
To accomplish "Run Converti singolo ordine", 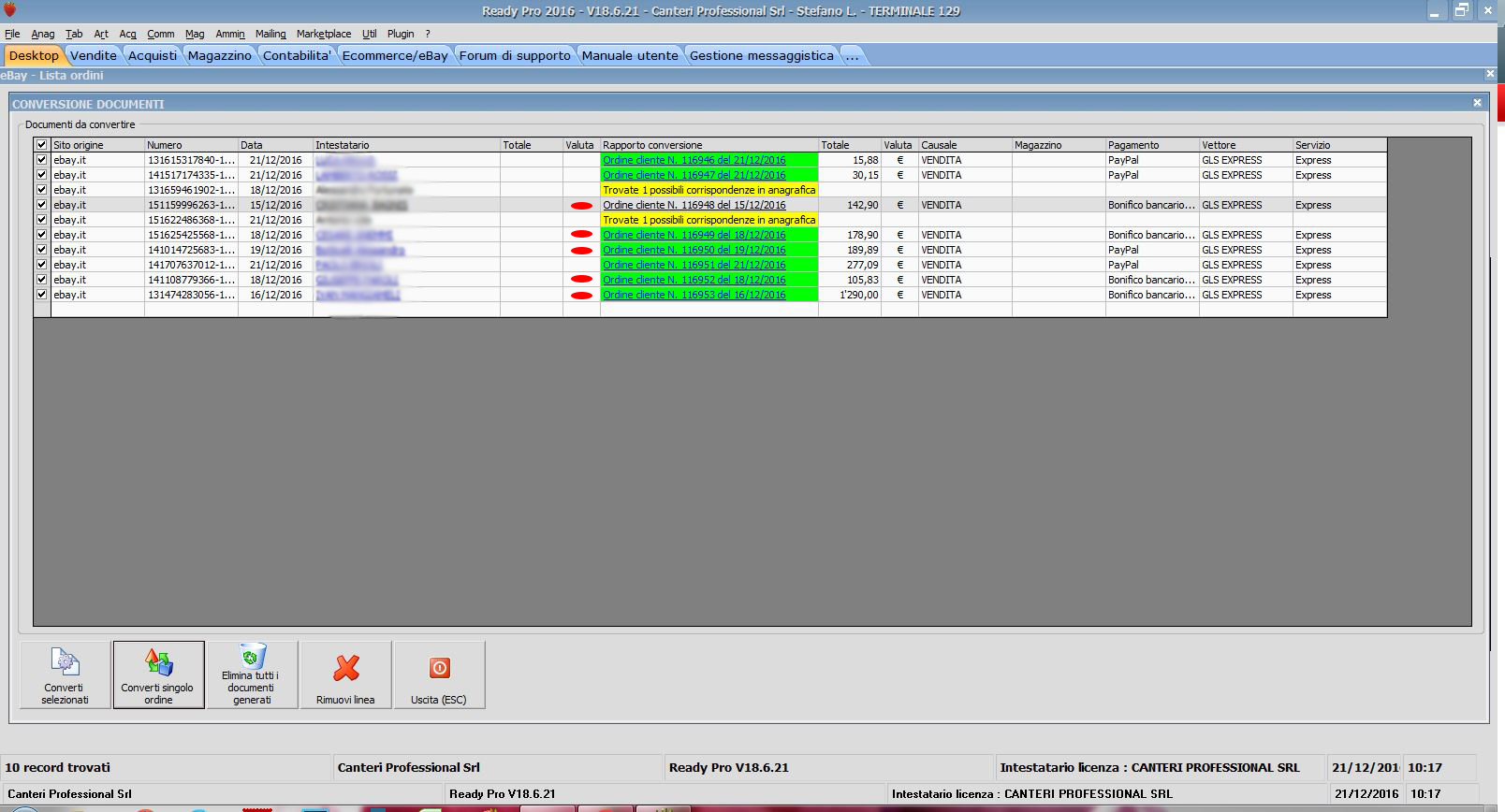I will click(x=158, y=674).
